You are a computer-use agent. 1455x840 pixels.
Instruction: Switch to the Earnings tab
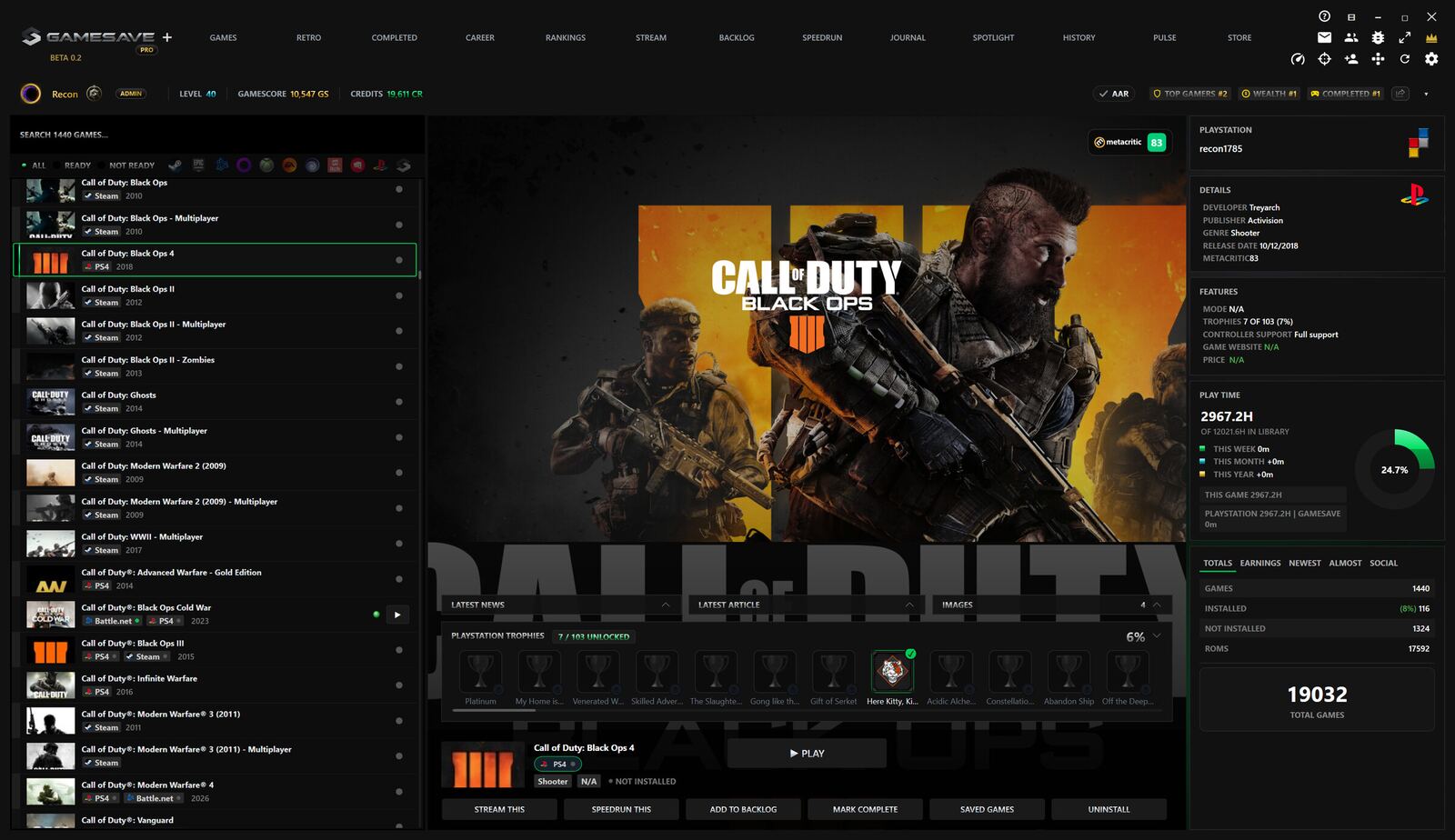1260,564
